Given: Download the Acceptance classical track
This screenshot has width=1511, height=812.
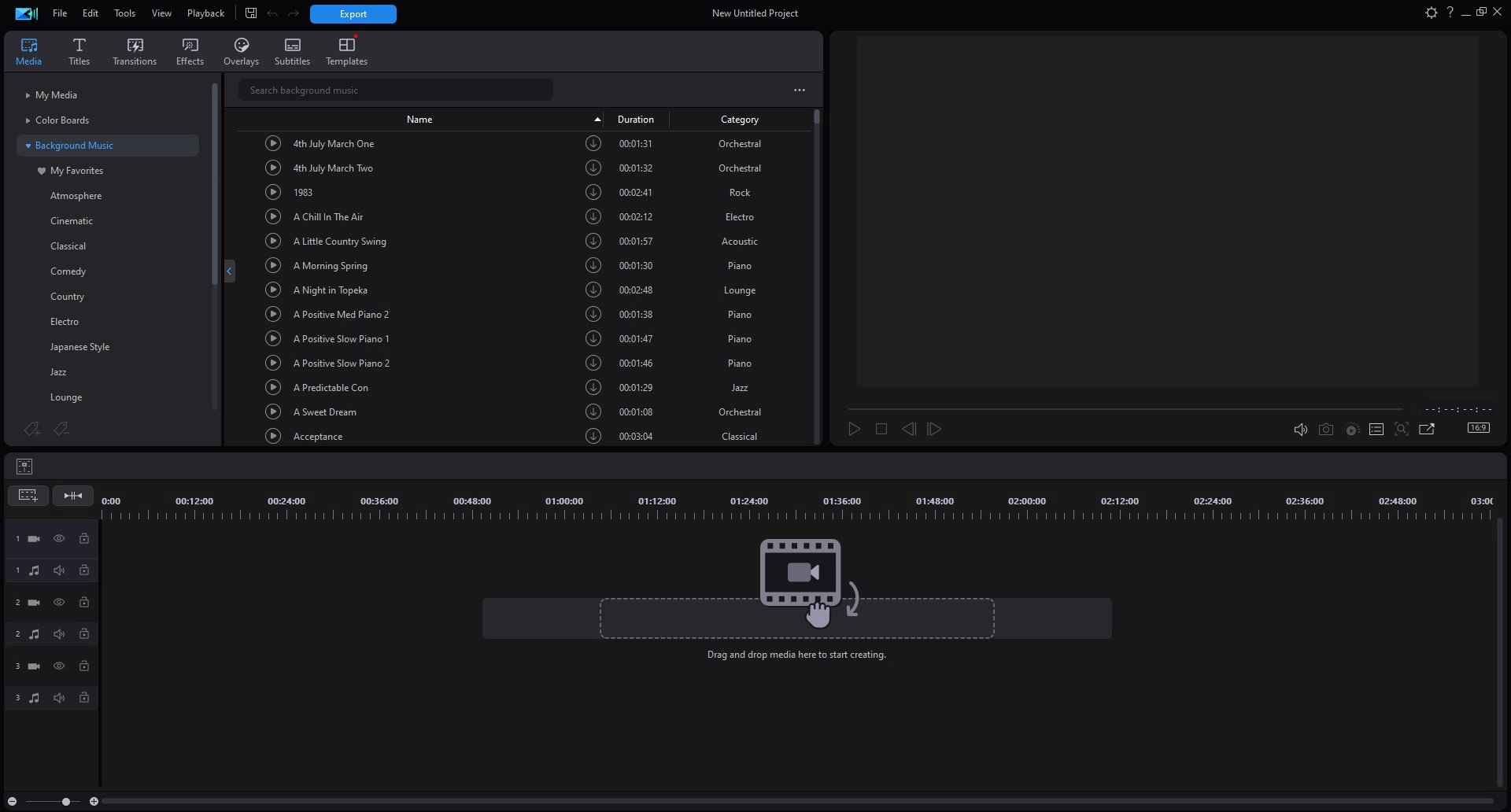Looking at the screenshot, I should pos(593,436).
